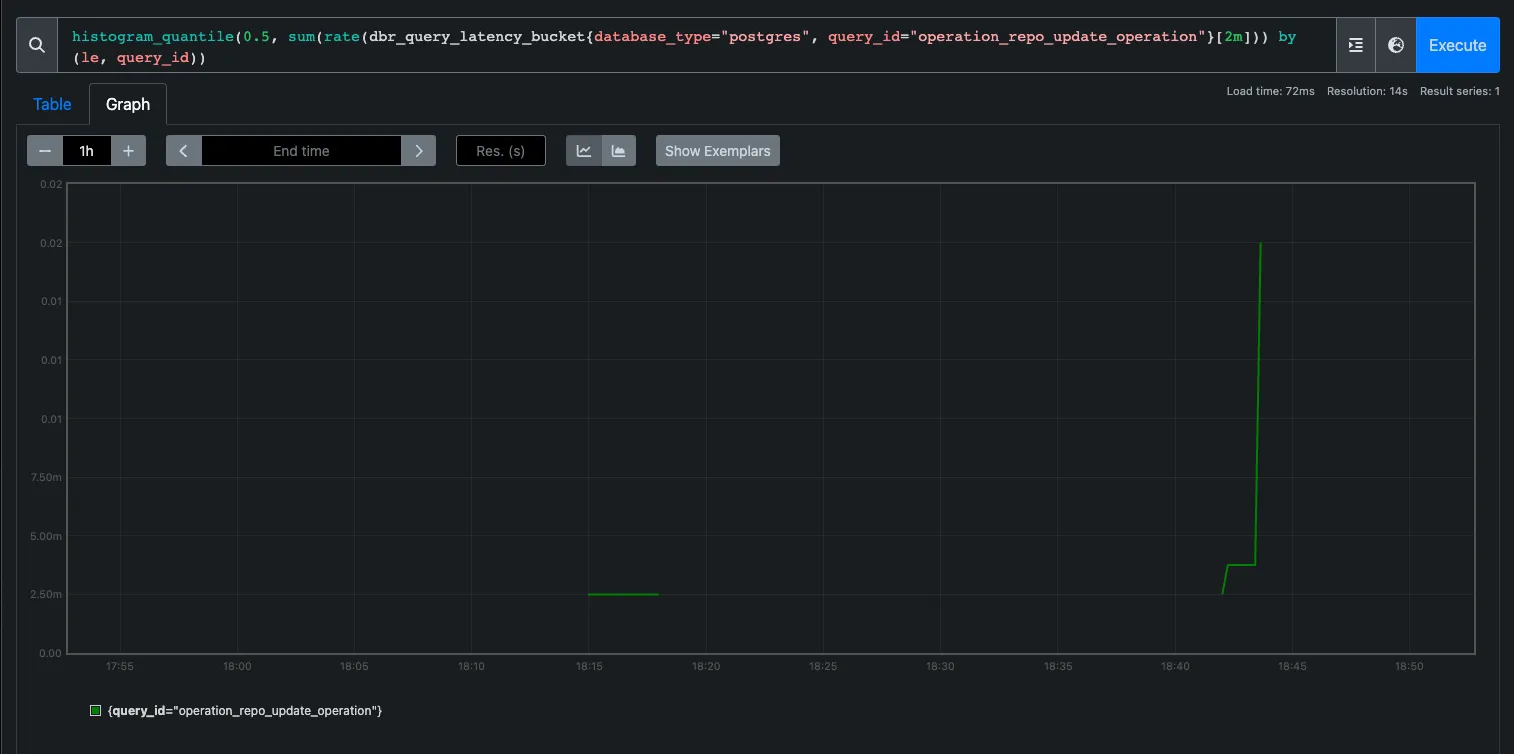Execute the PromQL query

1456,44
